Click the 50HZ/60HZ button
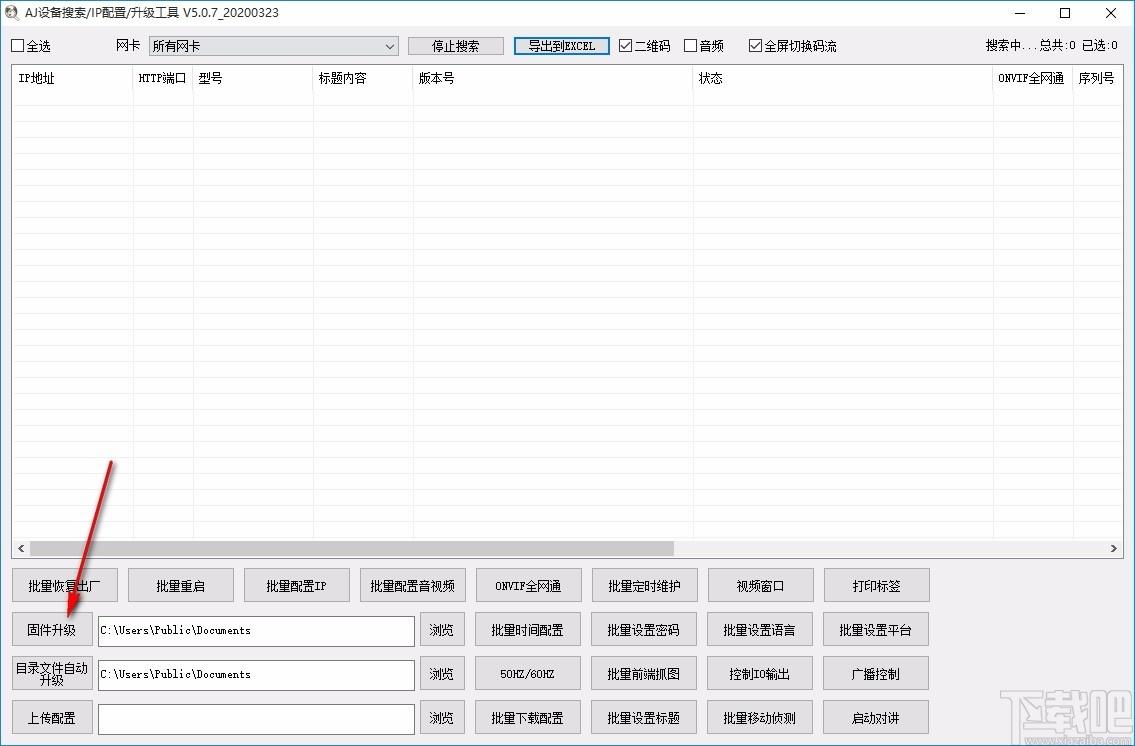1135x746 pixels. tap(527, 674)
